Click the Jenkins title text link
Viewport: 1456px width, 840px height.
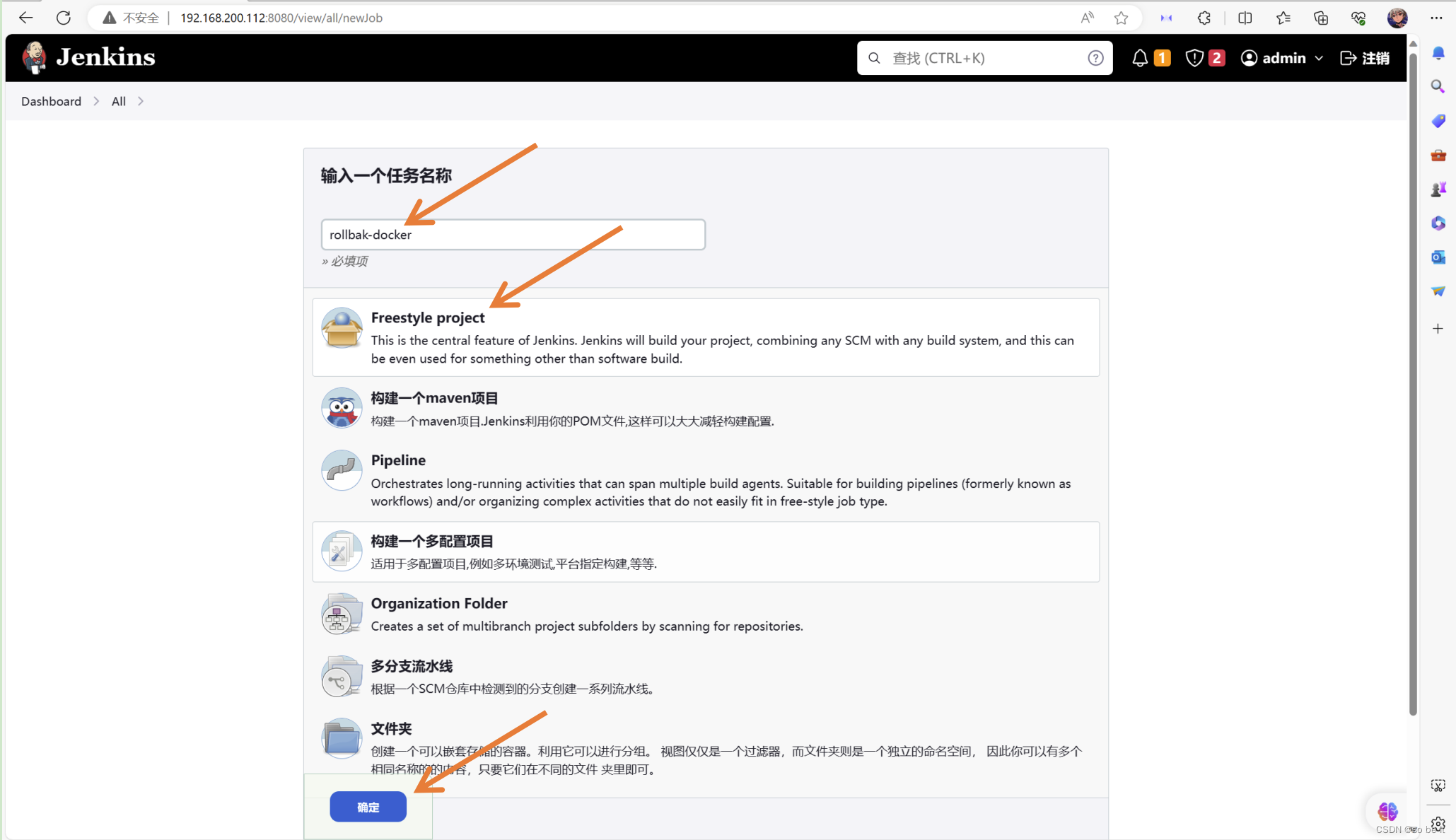point(105,57)
